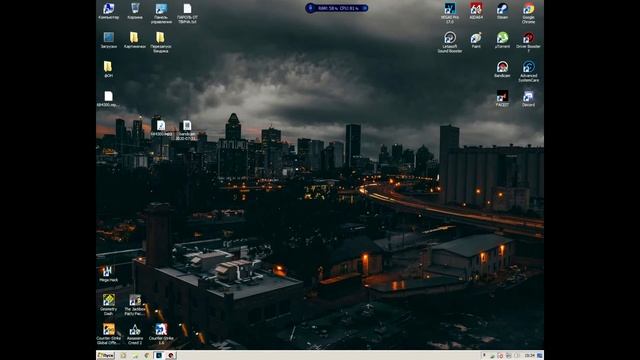Open the Картиночки folder

135,40
